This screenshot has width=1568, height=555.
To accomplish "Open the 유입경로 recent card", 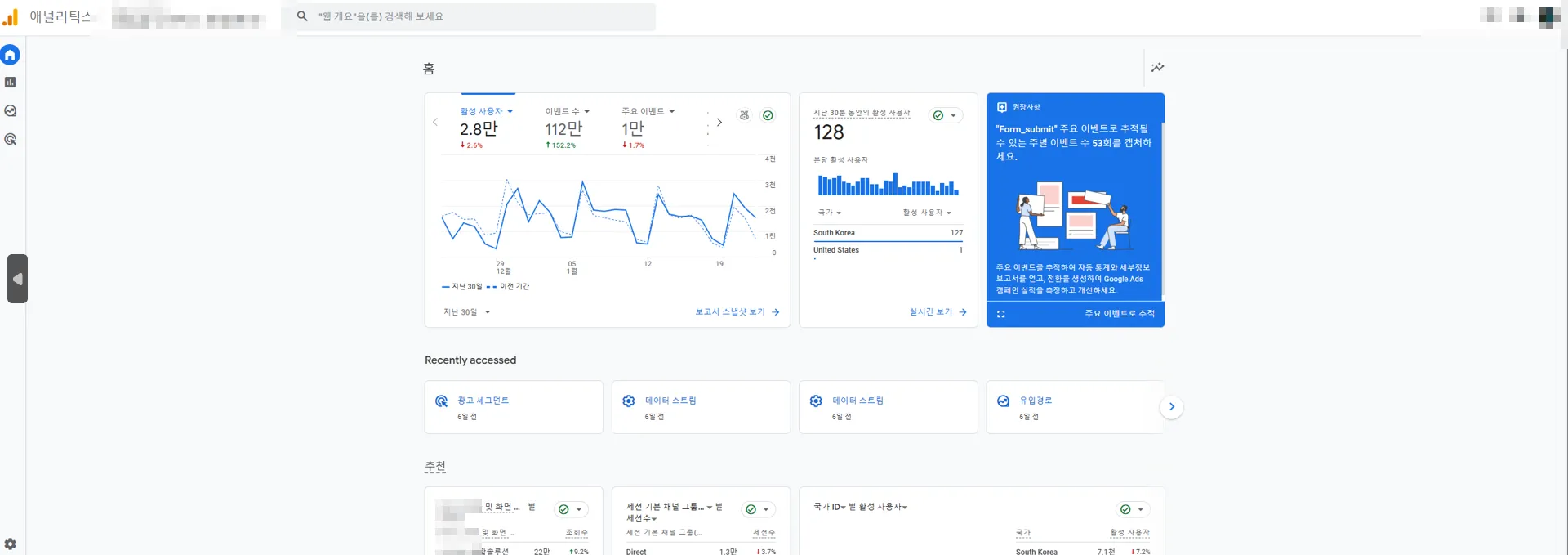I will [x=1075, y=407].
